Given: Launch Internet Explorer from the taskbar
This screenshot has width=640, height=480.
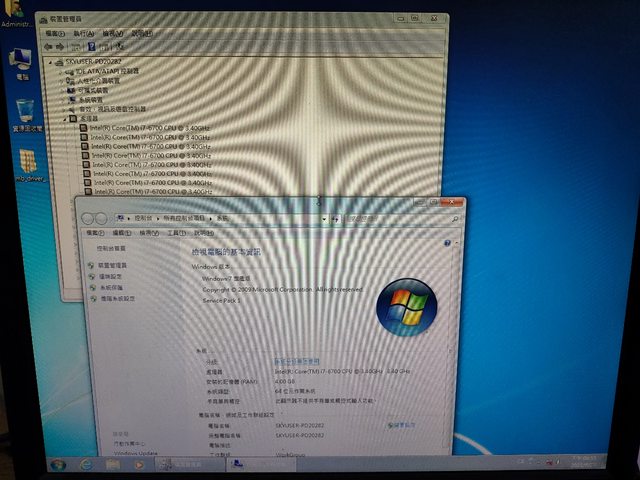Looking at the screenshot, I should point(86,464).
